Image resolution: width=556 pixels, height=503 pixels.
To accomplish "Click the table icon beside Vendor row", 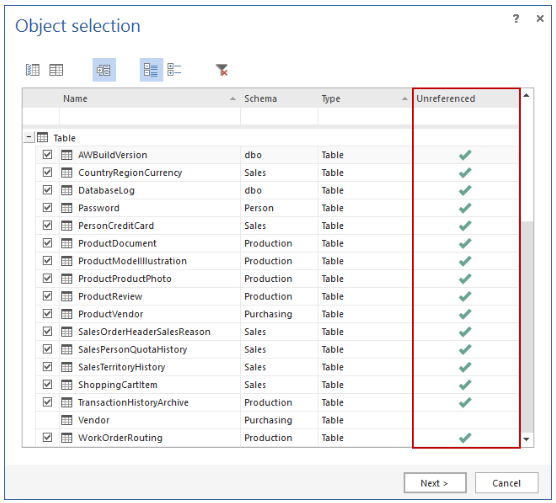I will pyautogui.click(x=66, y=420).
